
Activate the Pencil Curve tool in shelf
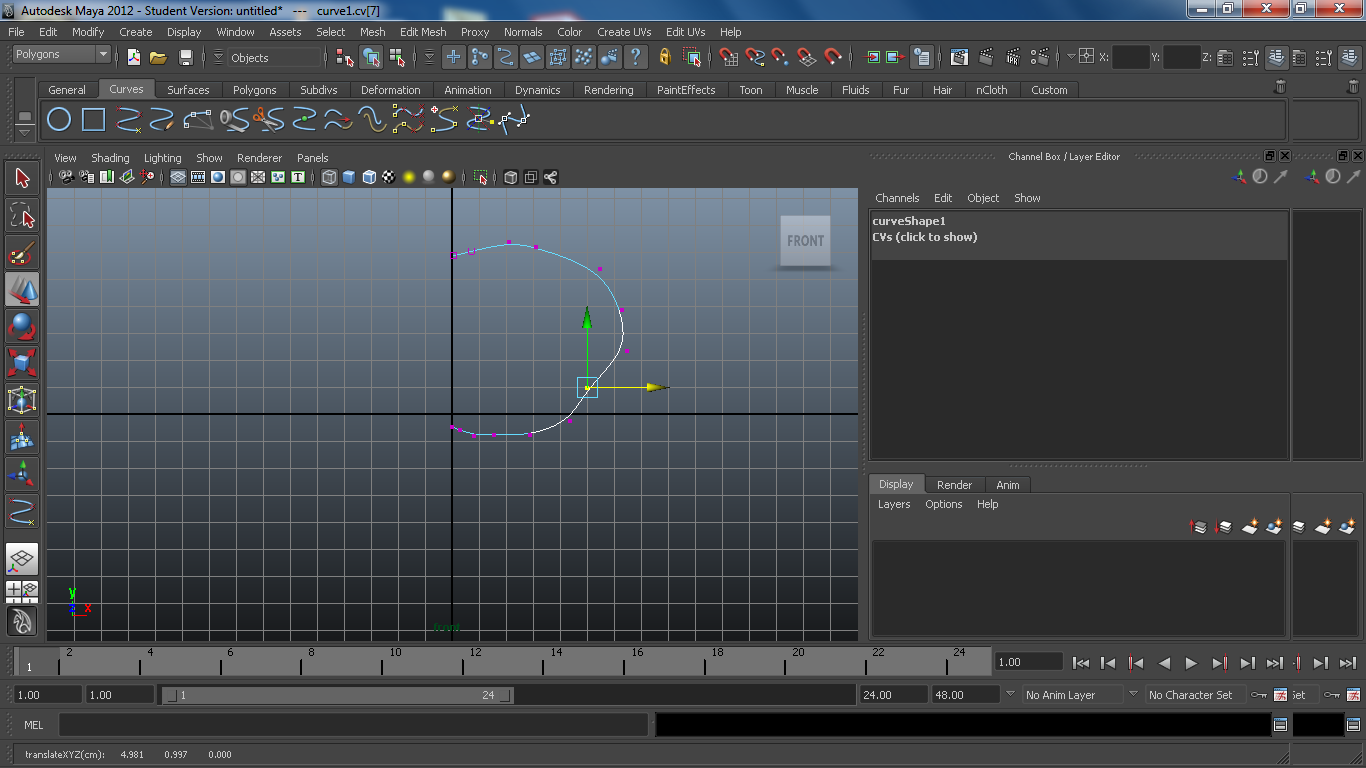pyautogui.click(x=163, y=120)
